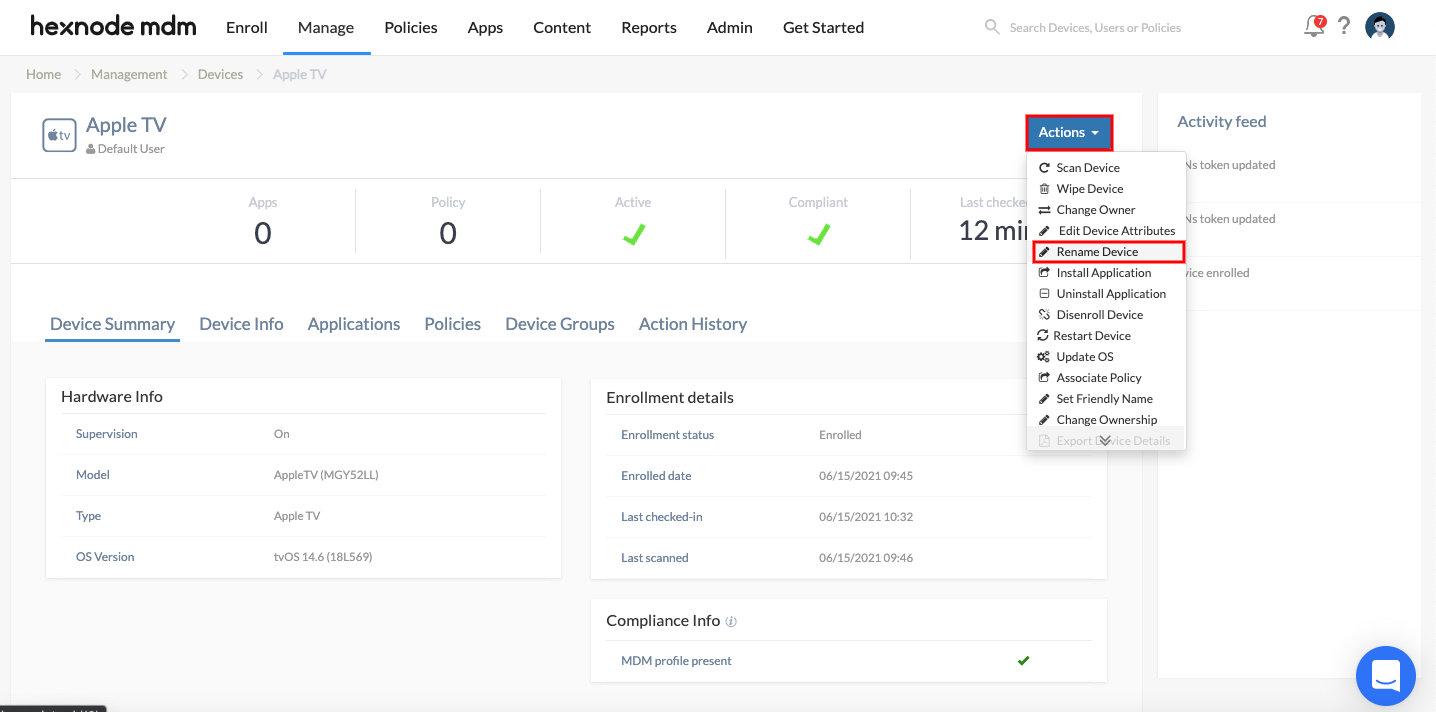Select Associate Policy menu entry
The width and height of the screenshot is (1436, 712).
coord(1099,378)
